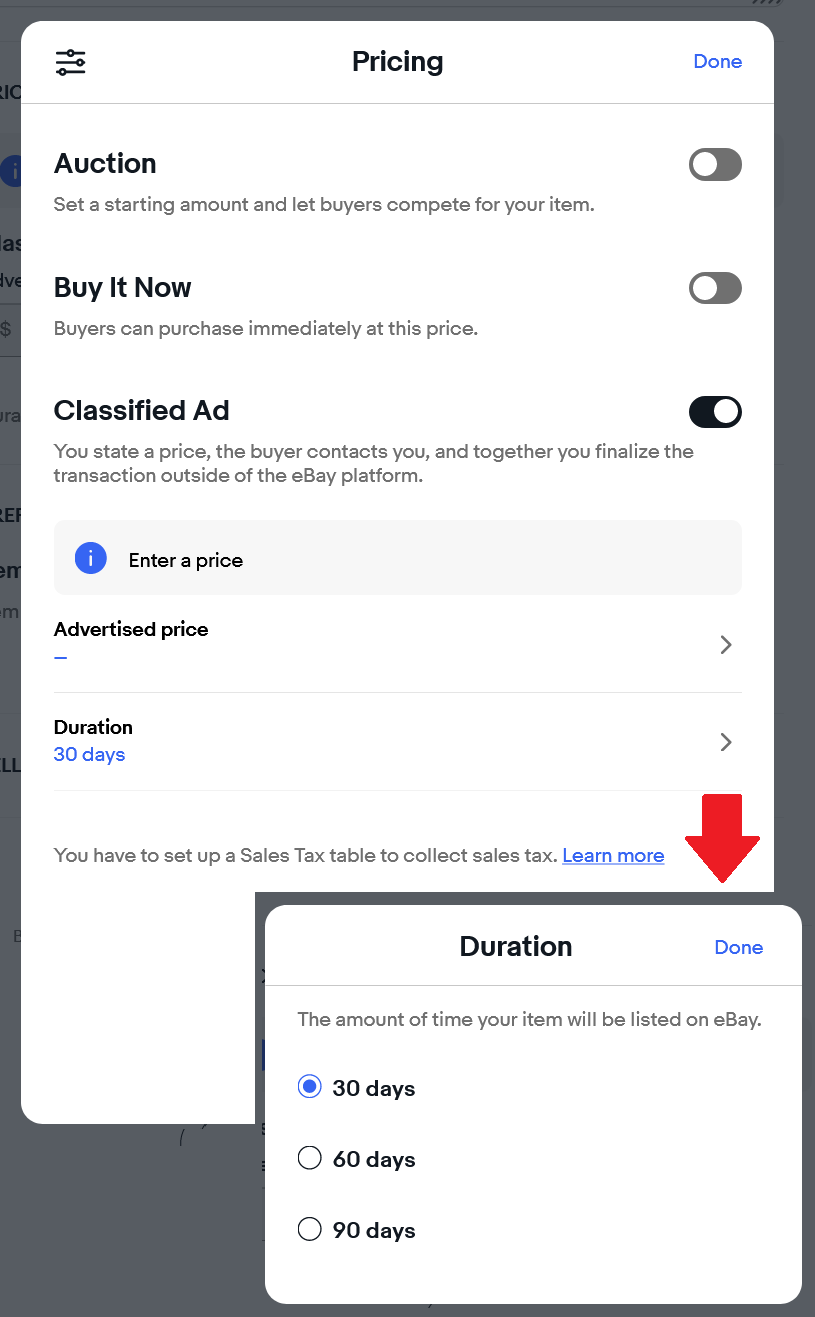This screenshot has height=1317, width=815.
Task: Click the Advertised price label
Action: pyautogui.click(x=131, y=630)
